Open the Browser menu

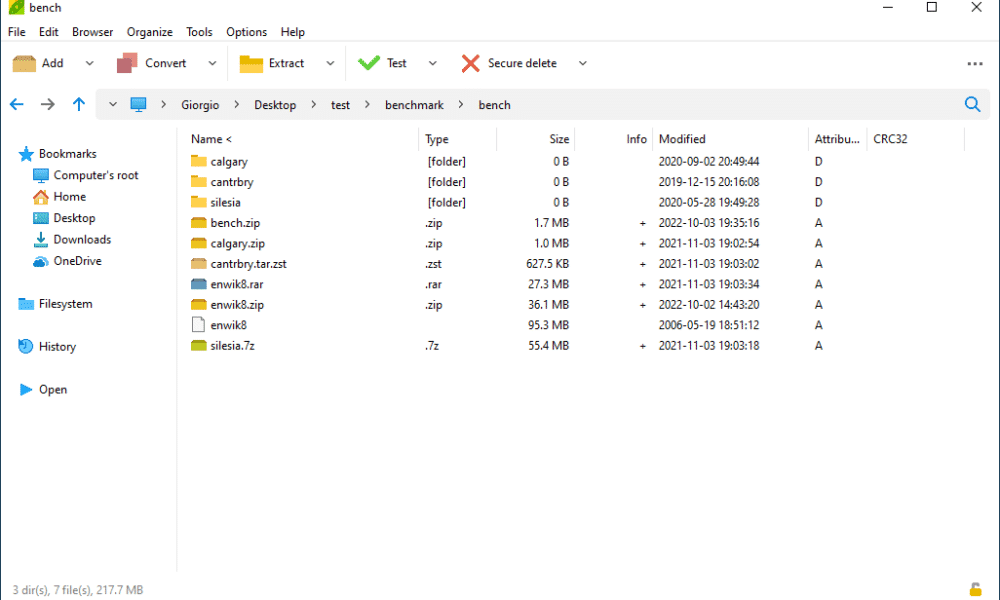tap(92, 32)
